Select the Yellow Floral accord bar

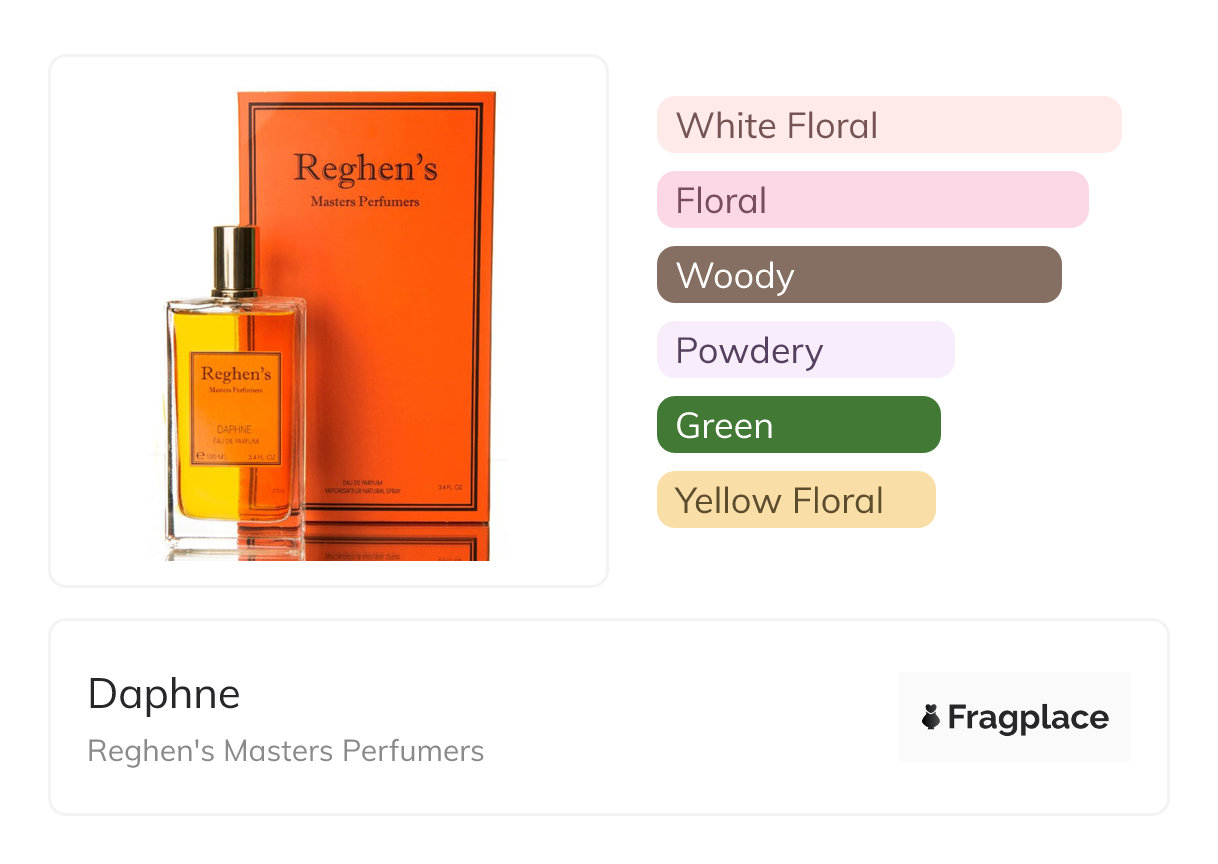pyautogui.click(x=795, y=500)
